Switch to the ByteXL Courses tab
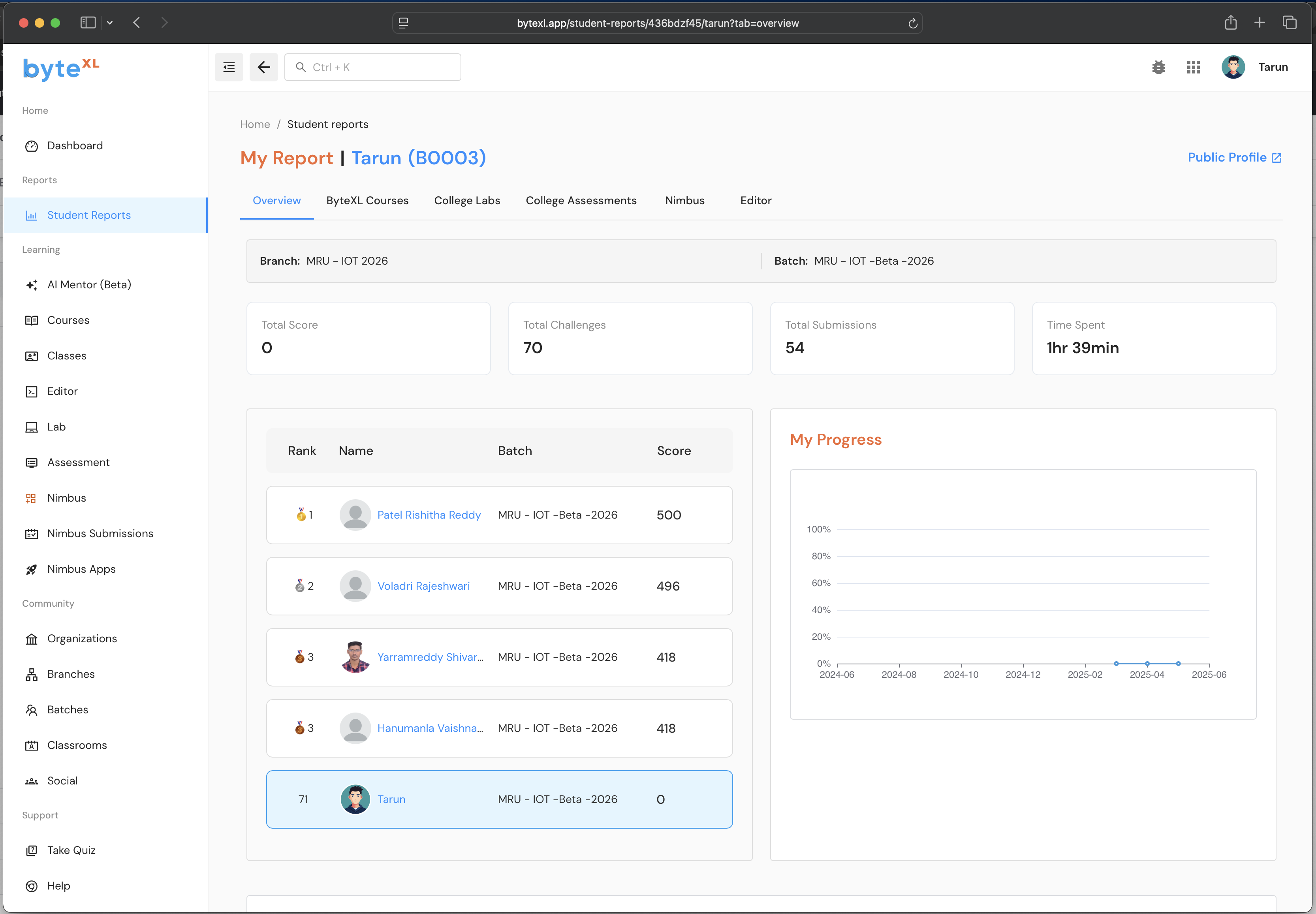The height and width of the screenshot is (914, 1316). [367, 200]
